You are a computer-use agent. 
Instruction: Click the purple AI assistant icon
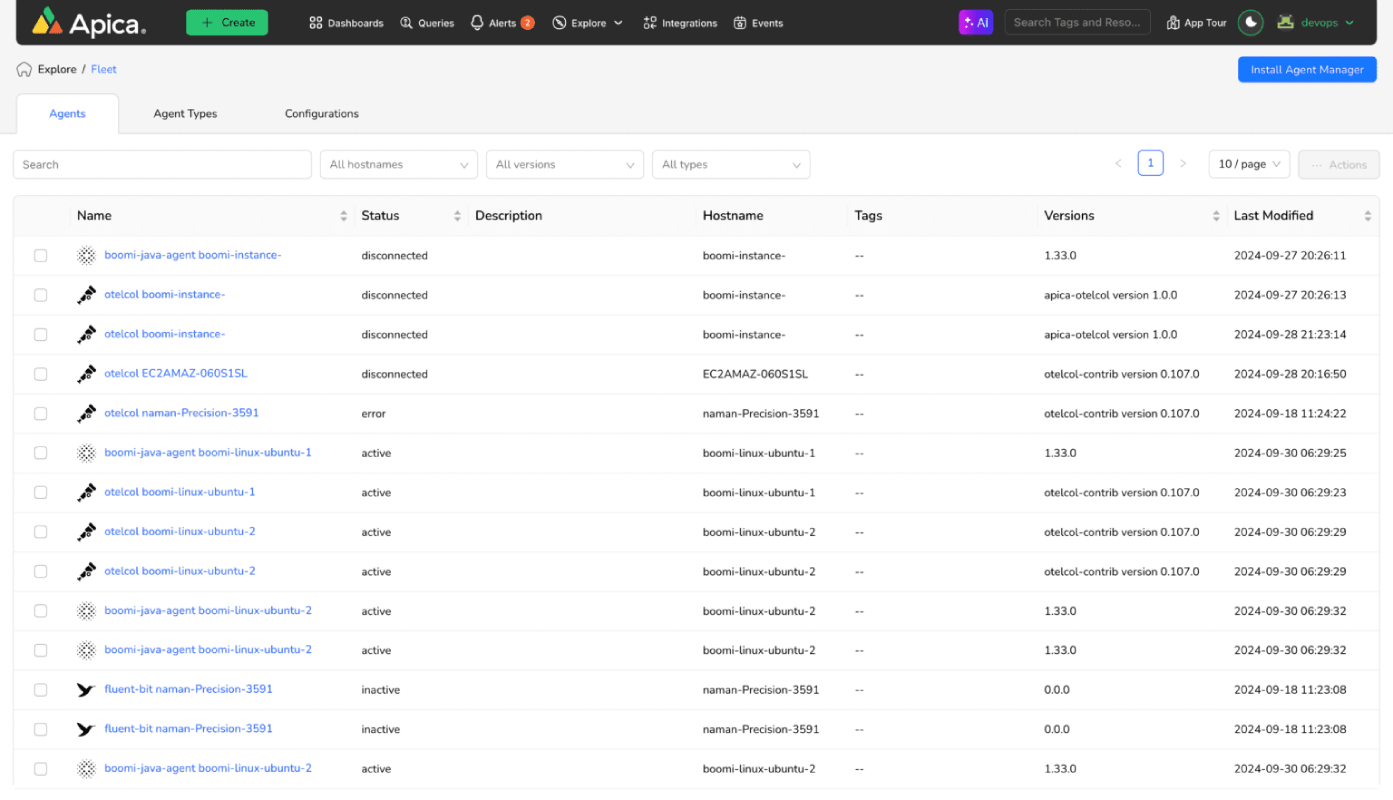click(x=975, y=22)
